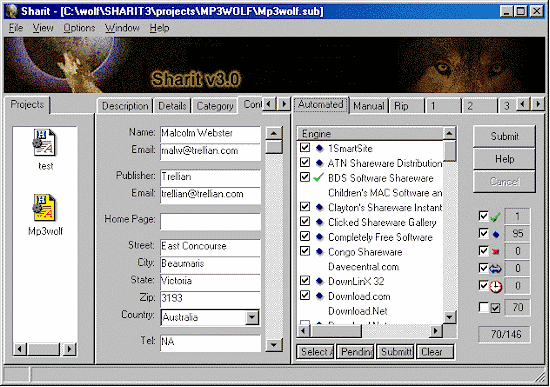Click the blue double-arrow status icon
Image resolution: width=550 pixels, height=387 pixels.
pos(495,269)
